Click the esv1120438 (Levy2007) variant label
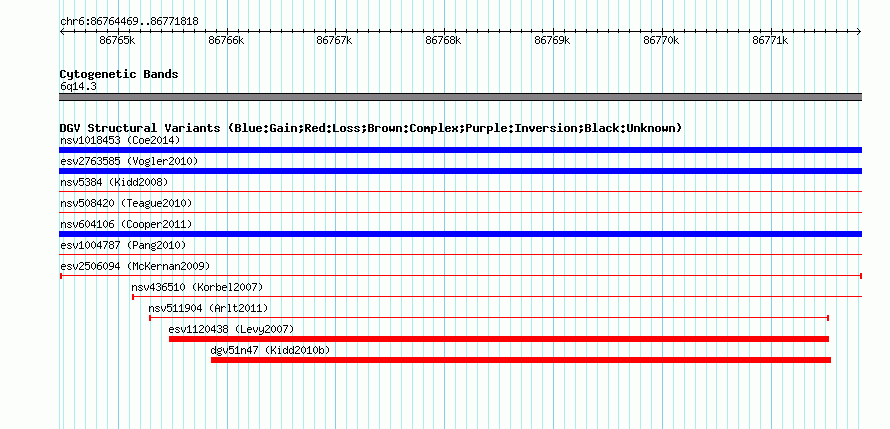 click(x=231, y=329)
